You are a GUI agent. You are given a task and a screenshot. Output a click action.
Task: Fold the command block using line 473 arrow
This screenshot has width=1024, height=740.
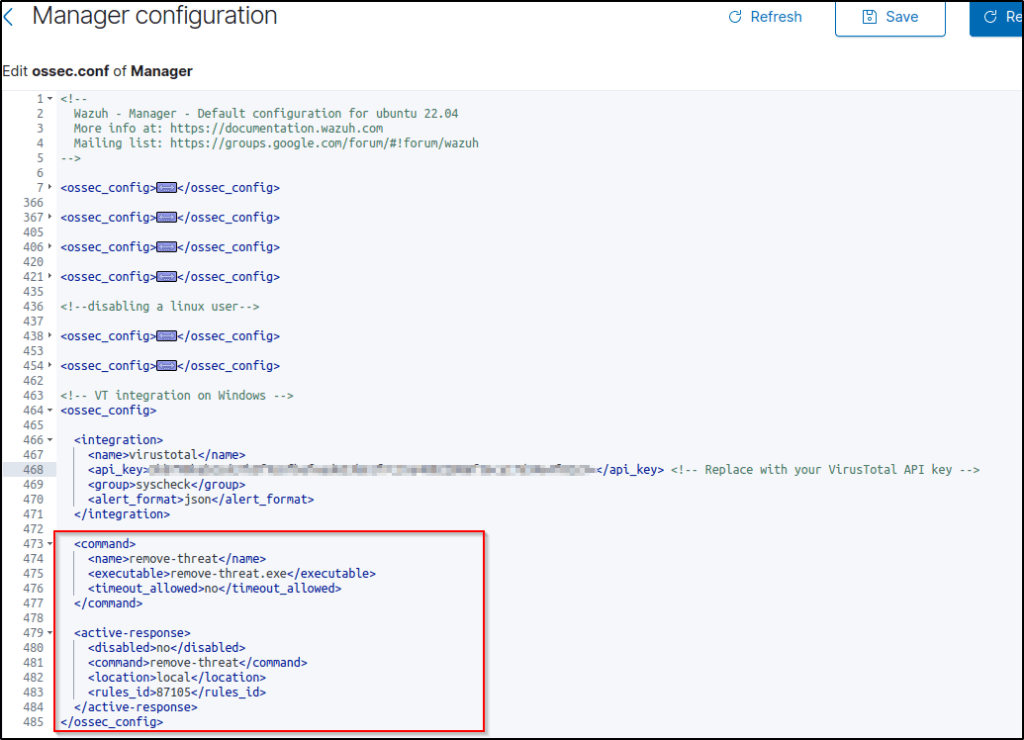coord(50,544)
